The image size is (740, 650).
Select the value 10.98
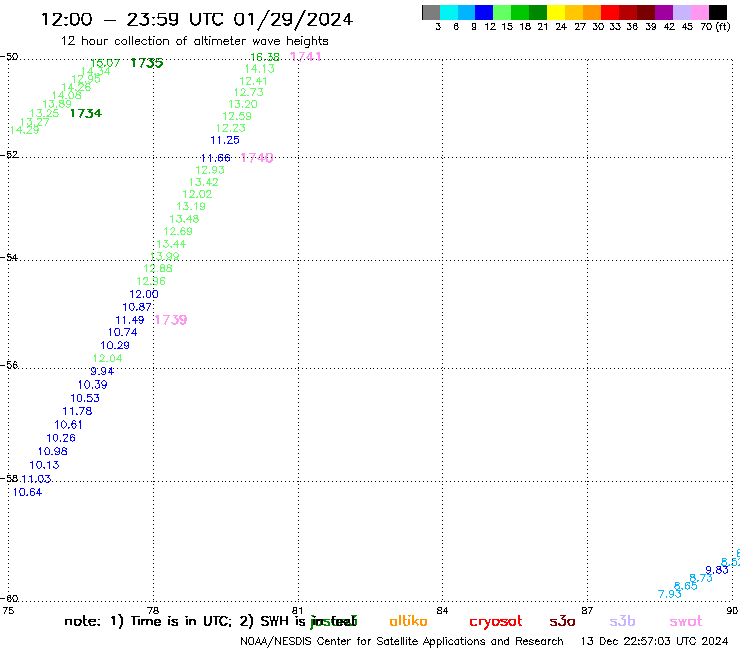click(52, 452)
